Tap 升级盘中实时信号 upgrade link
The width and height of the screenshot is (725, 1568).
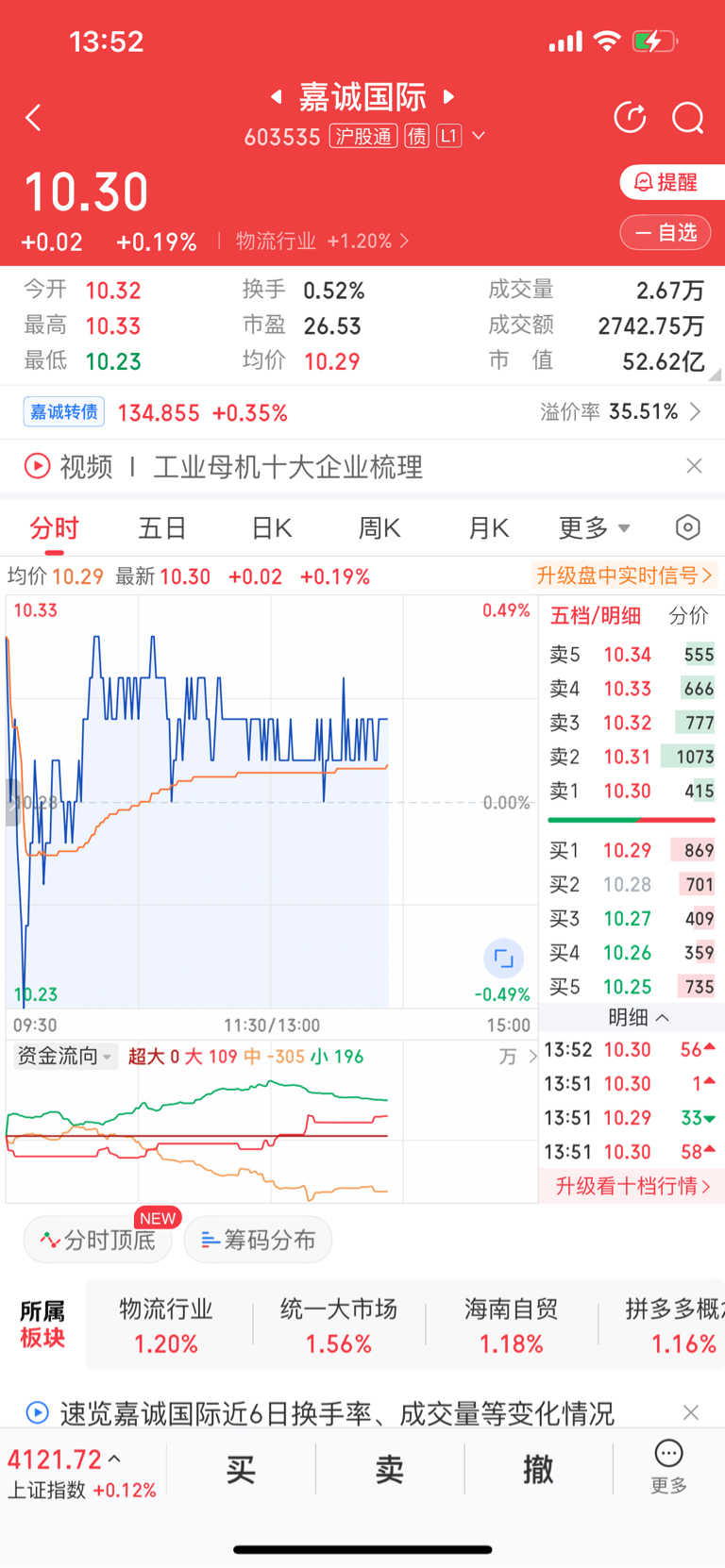click(x=624, y=575)
